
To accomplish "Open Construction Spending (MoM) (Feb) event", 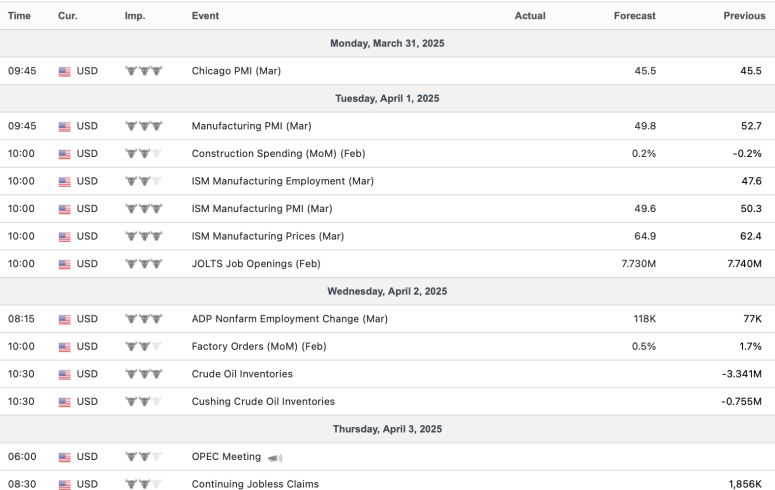I will [x=278, y=153].
